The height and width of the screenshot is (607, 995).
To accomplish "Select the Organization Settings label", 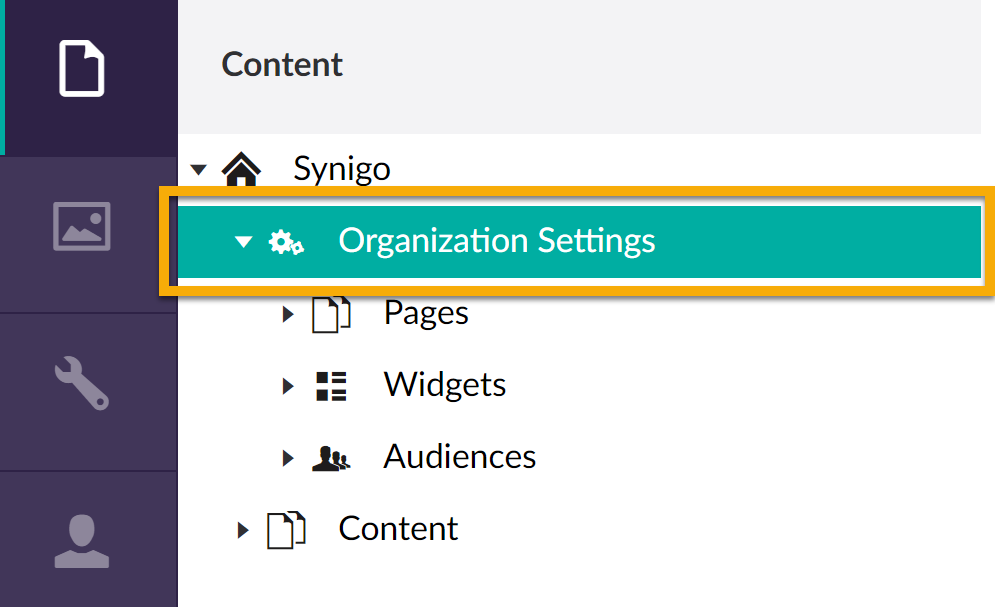I will point(497,241).
